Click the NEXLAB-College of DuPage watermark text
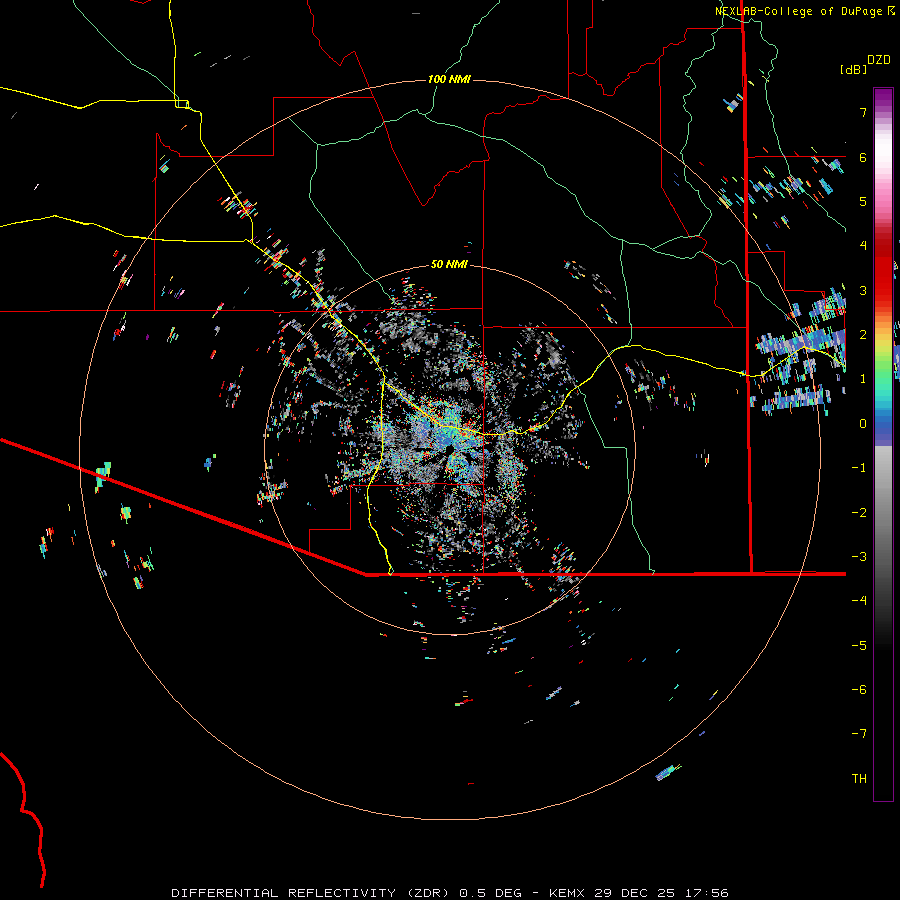Viewport: 900px width, 900px height. point(804,11)
